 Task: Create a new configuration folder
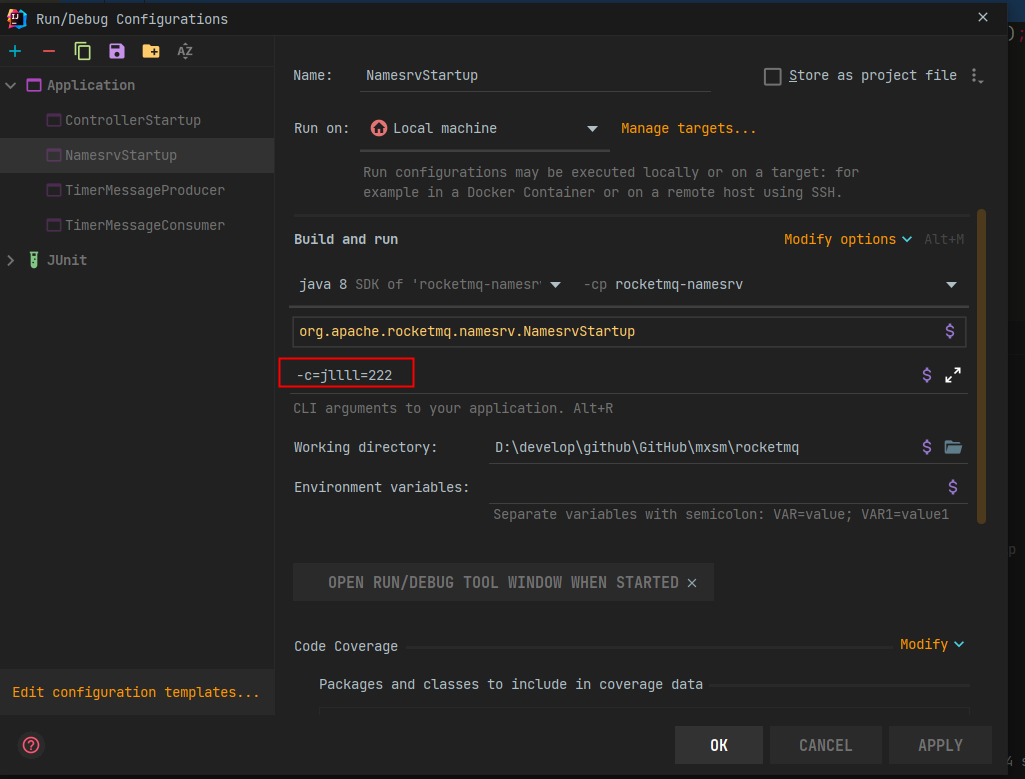coord(151,51)
